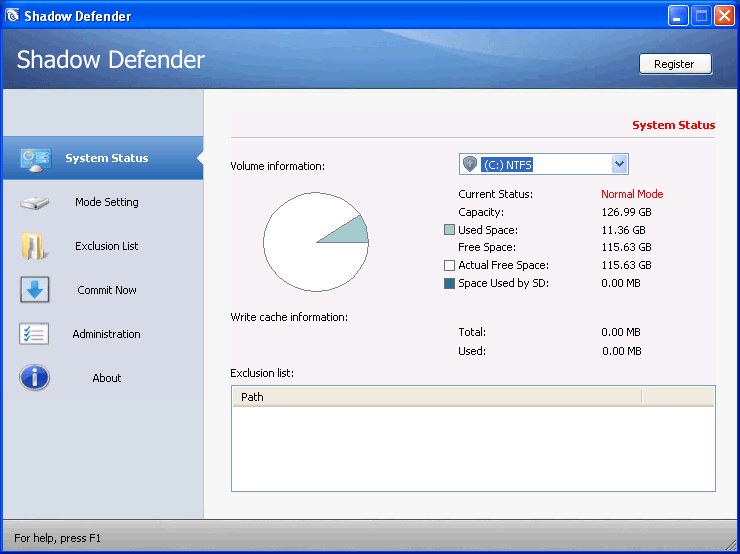Click the Register button
Image resolution: width=740 pixels, height=554 pixels.
(675, 64)
